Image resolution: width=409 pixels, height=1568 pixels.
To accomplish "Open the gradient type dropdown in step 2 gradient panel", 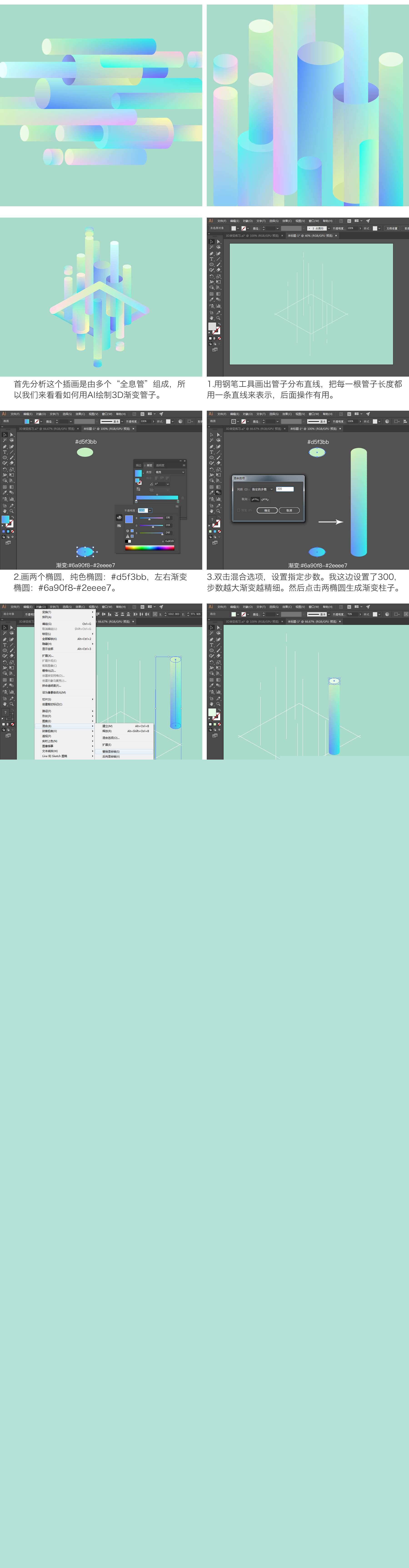I will (170, 472).
